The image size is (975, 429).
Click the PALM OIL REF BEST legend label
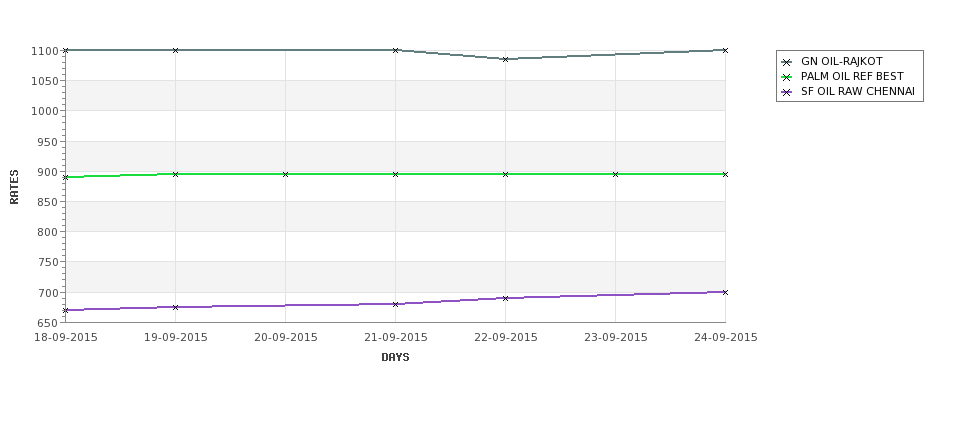pos(852,76)
